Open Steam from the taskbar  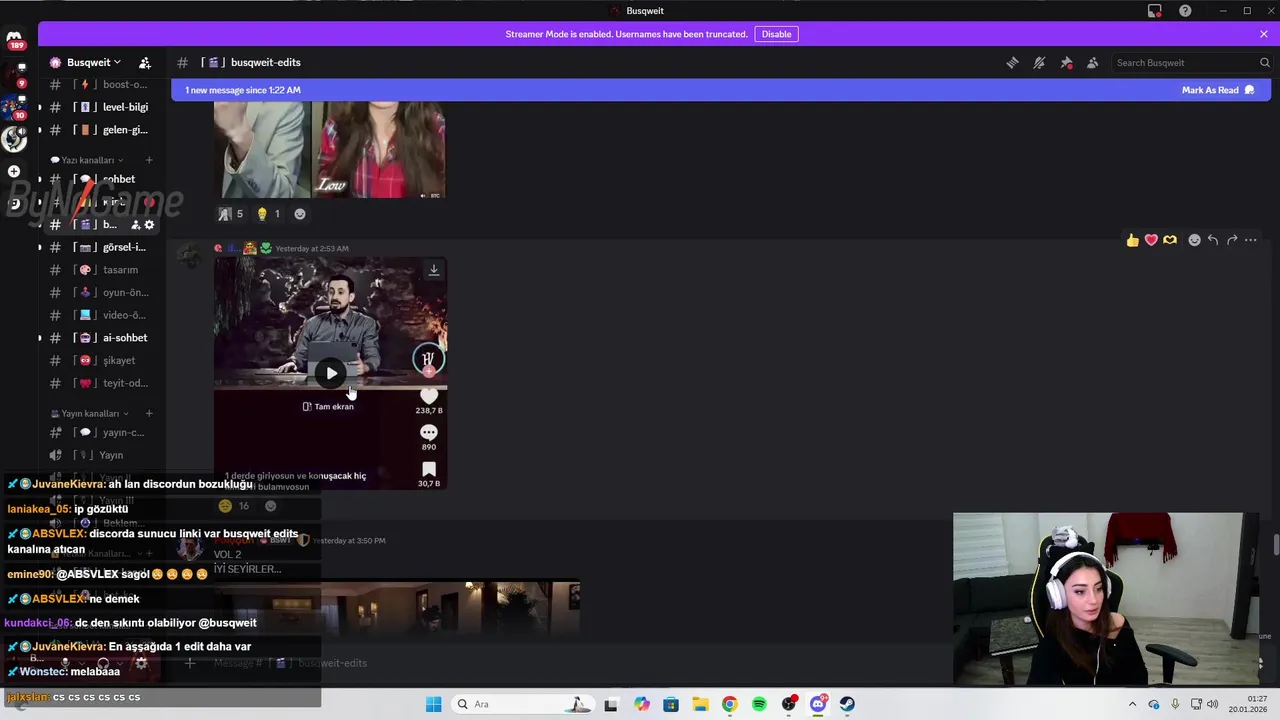click(847, 704)
